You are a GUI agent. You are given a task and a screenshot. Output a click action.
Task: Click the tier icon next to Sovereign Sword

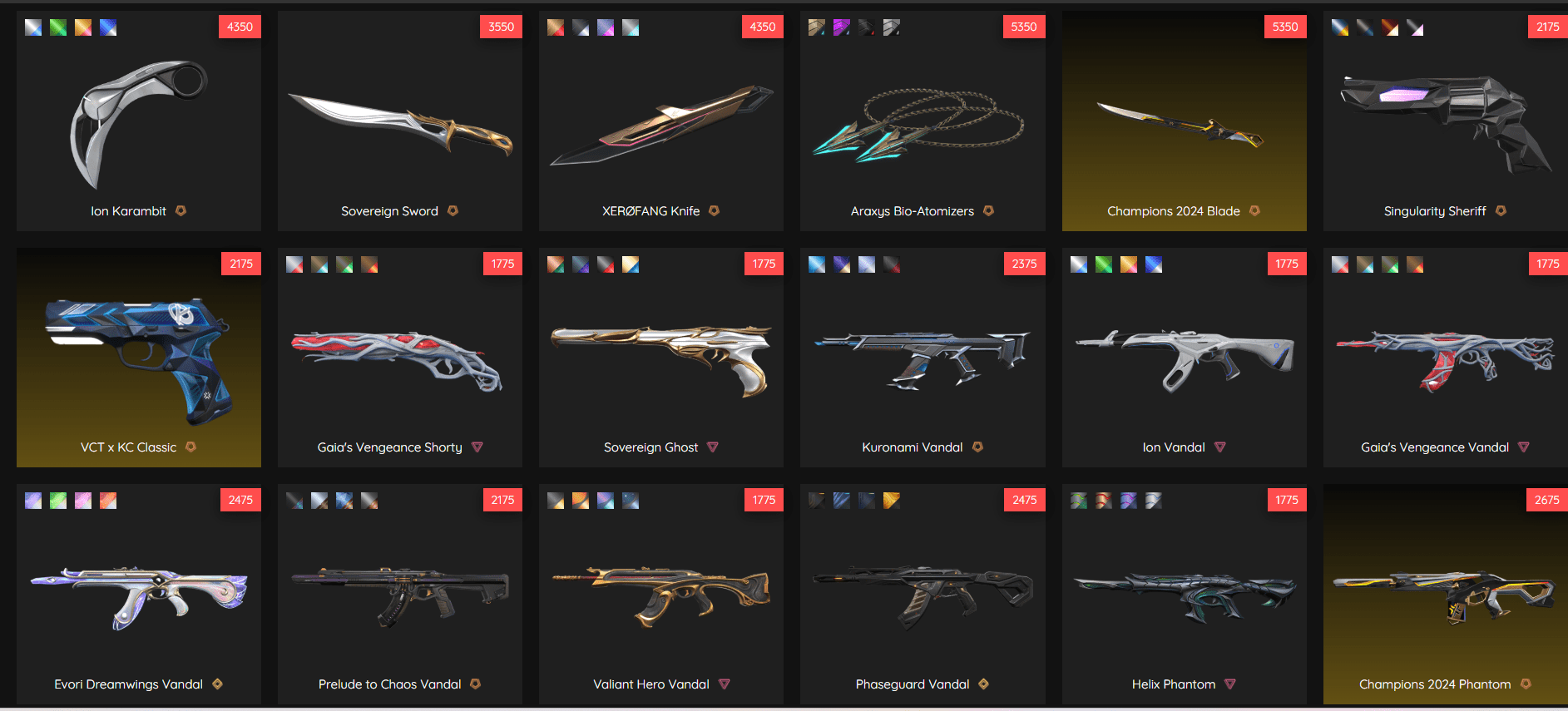(453, 211)
